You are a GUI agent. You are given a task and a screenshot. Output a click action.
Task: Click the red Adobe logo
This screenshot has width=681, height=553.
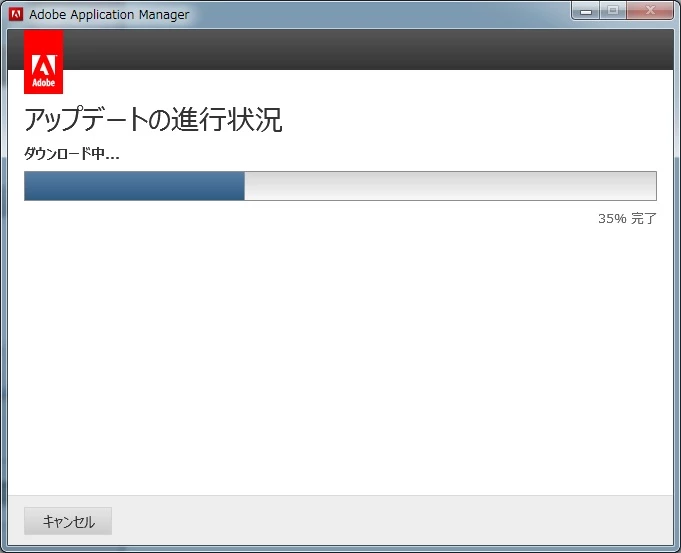pyautogui.click(x=43, y=62)
